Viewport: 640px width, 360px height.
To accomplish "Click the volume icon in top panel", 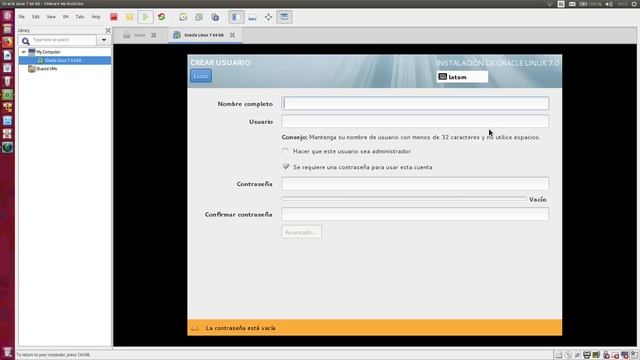I will click(x=609, y=4).
